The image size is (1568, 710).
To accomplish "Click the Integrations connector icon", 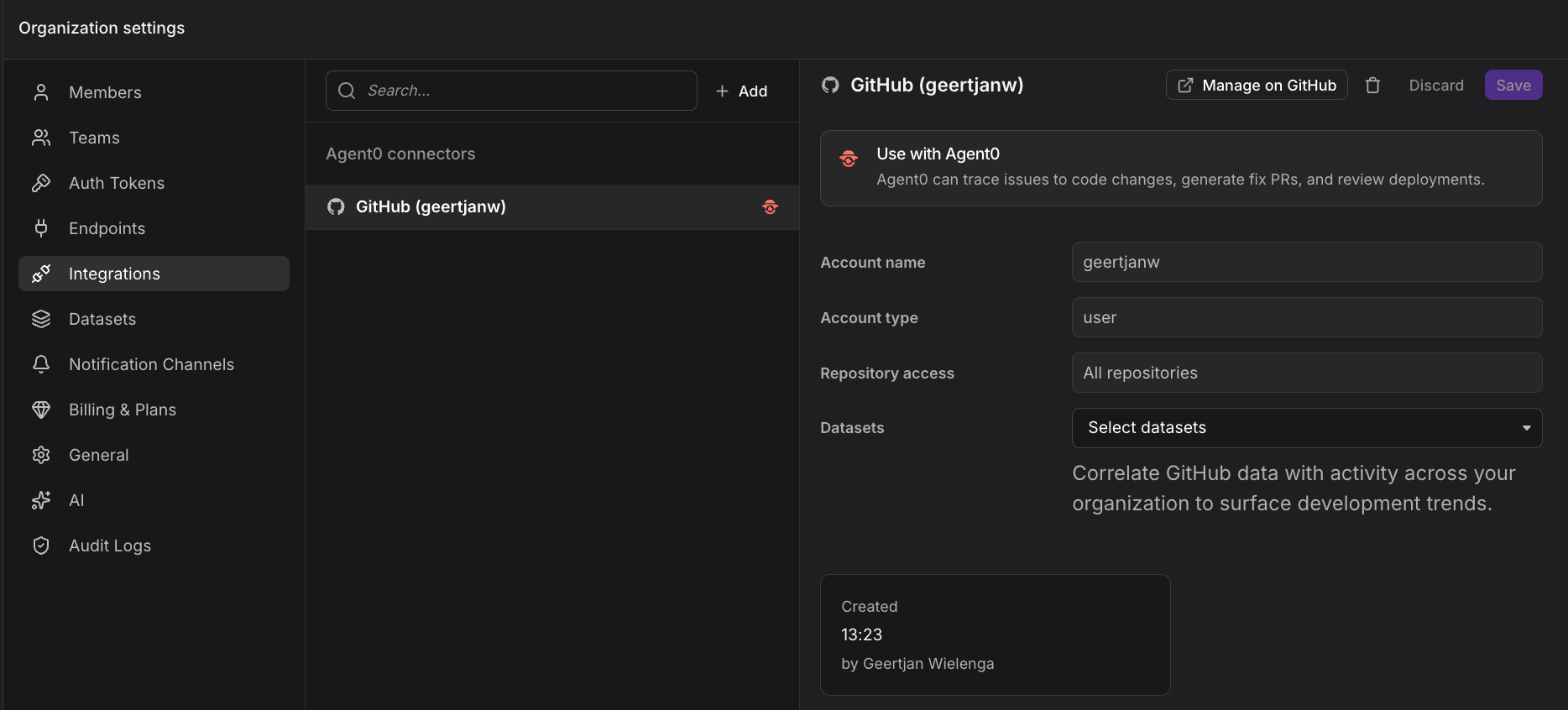I will coord(41,274).
